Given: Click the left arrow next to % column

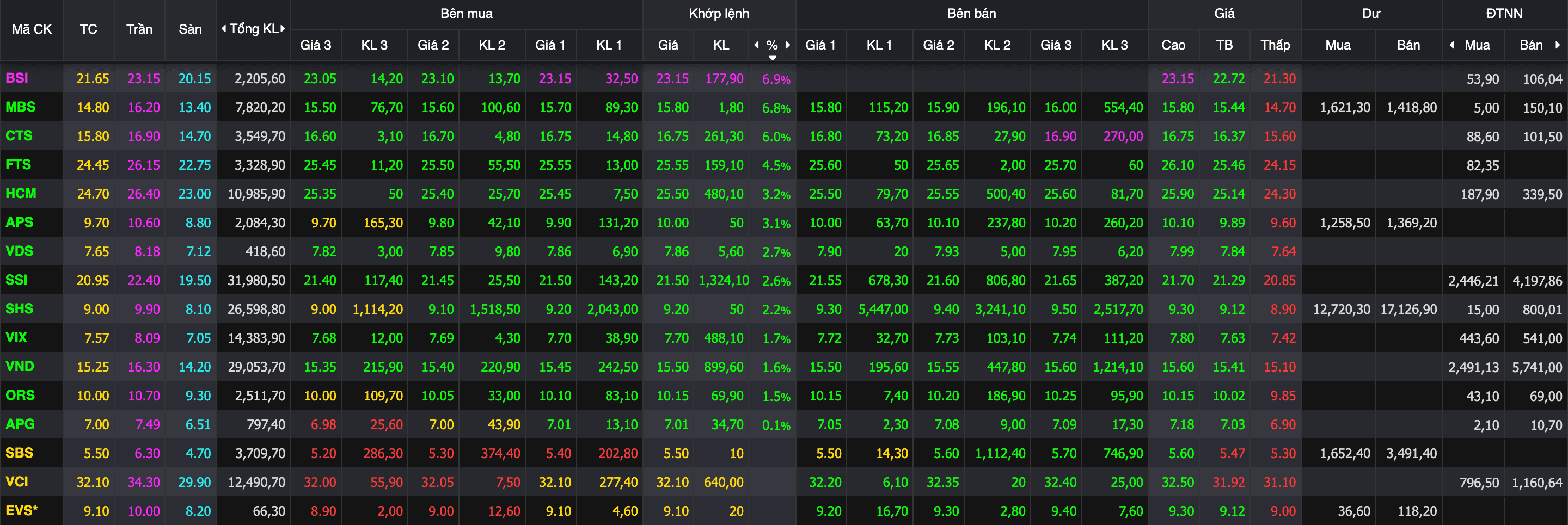Looking at the screenshot, I should click(757, 45).
